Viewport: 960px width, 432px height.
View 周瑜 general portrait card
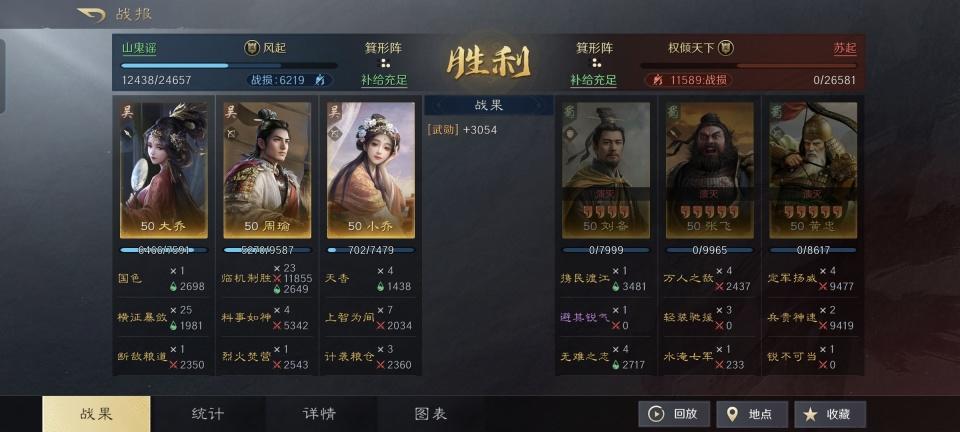pos(267,170)
